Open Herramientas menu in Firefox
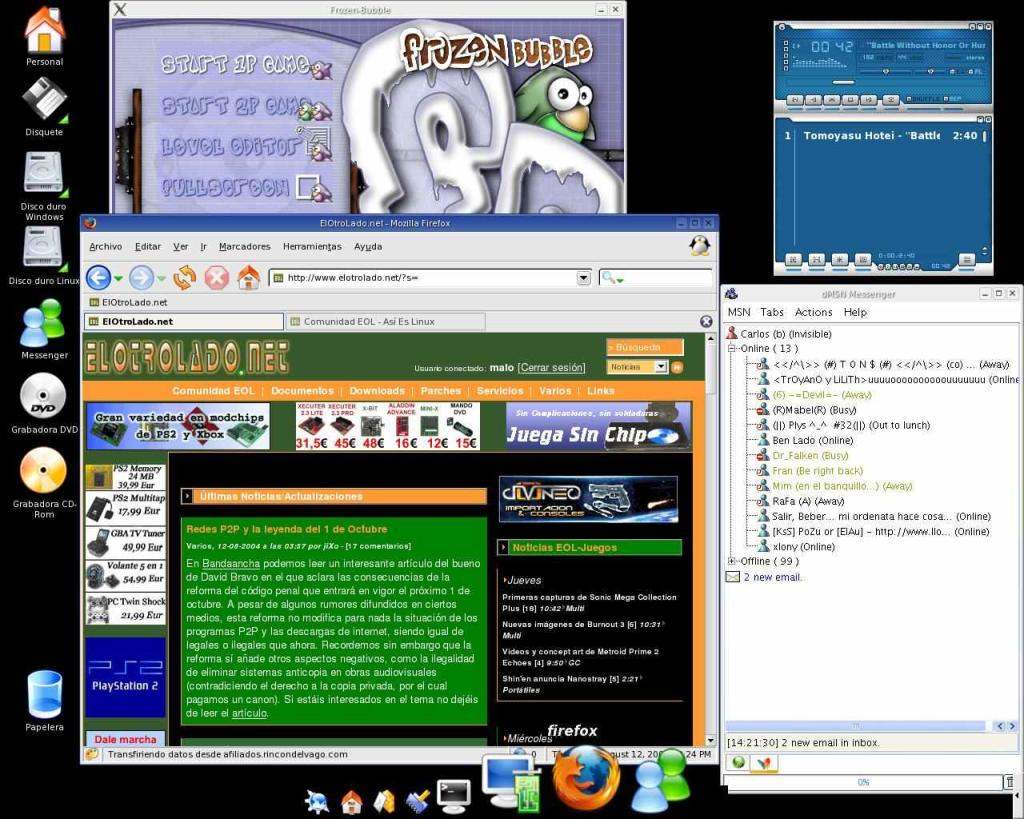Image resolution: width=1024 pixels, height=819 pixels. [312, 246]
